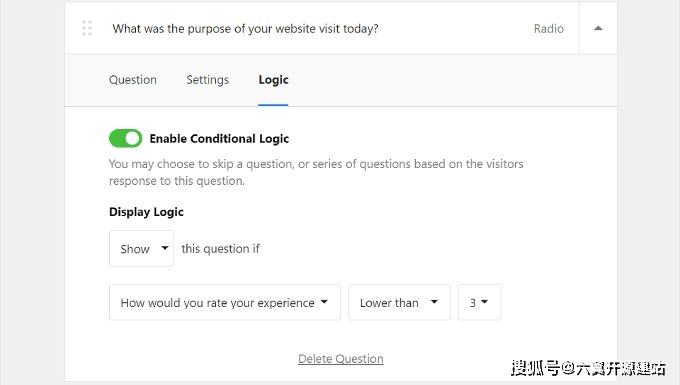Screen dimensions: 680x385
Task: Click the 'this question if' text
Action: [x=220, y=249]
